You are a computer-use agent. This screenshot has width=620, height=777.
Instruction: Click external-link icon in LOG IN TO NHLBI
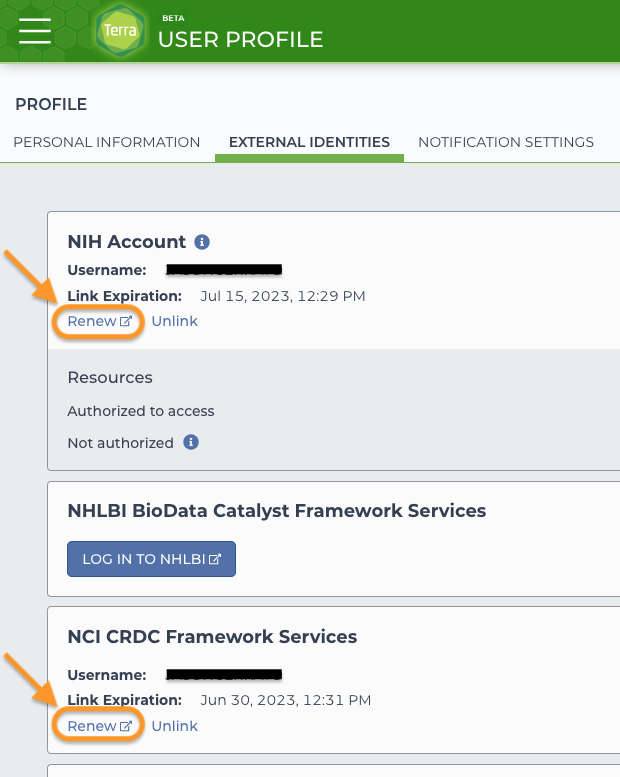[x=215, y=560]
